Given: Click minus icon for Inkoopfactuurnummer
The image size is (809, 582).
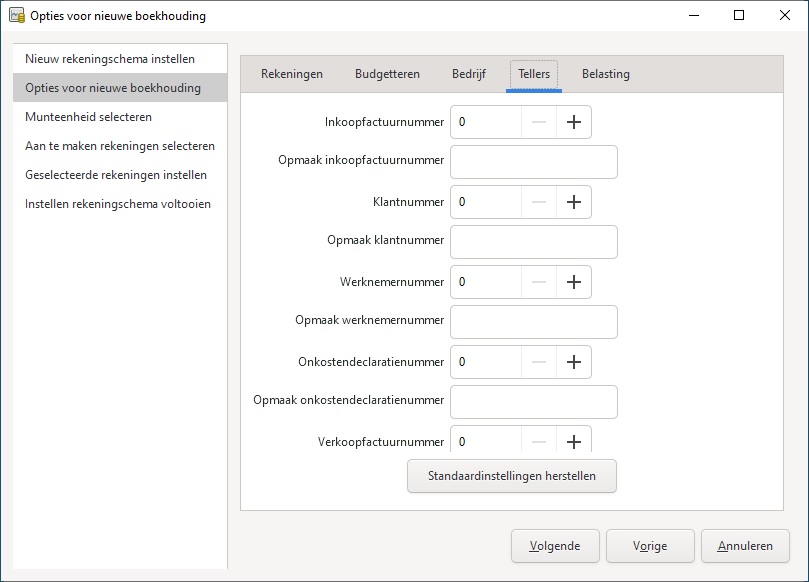Looking at the screenshot, I should [538, 122].
